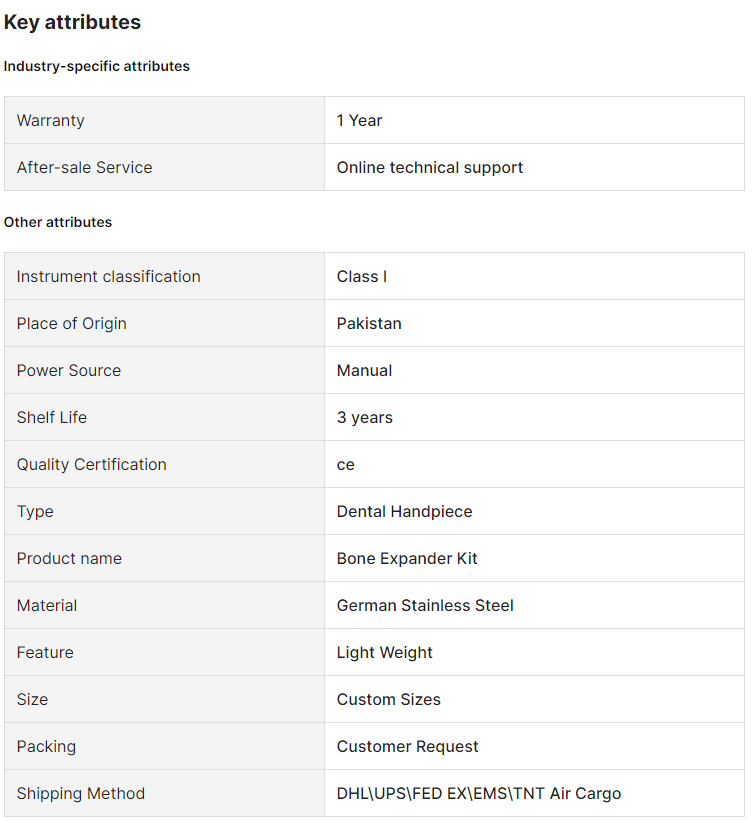Click the Other attributes subheading

pyautogui.click(x=58, y=222)
